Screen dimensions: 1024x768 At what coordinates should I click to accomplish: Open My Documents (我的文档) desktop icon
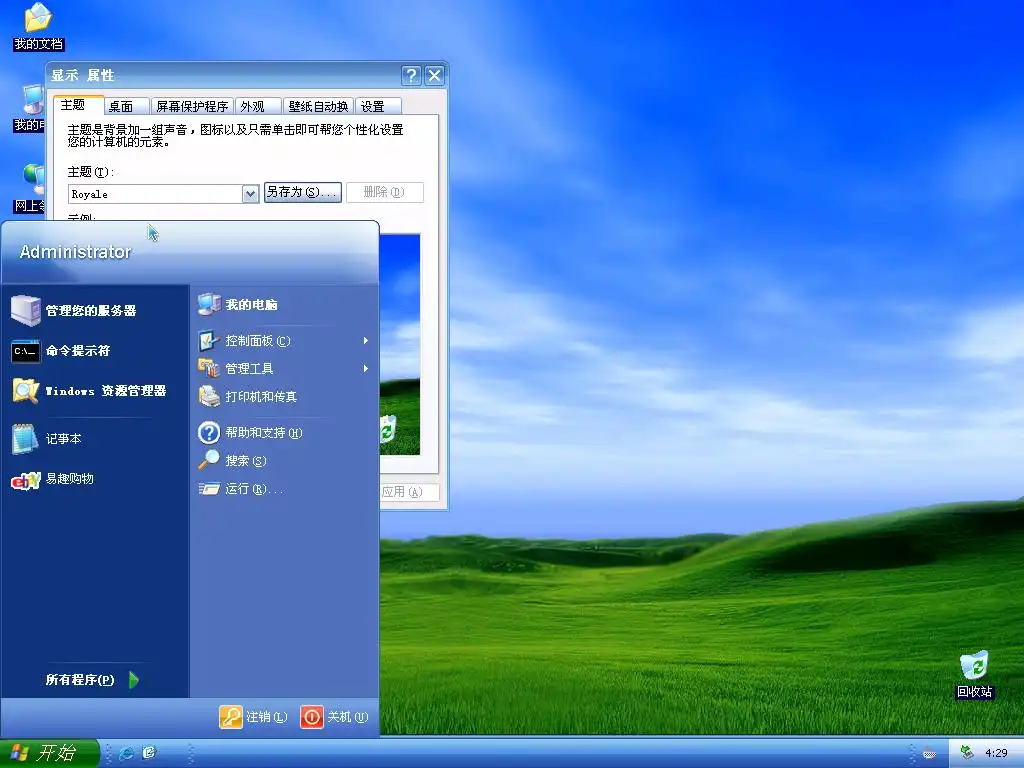tap(39, 26)
